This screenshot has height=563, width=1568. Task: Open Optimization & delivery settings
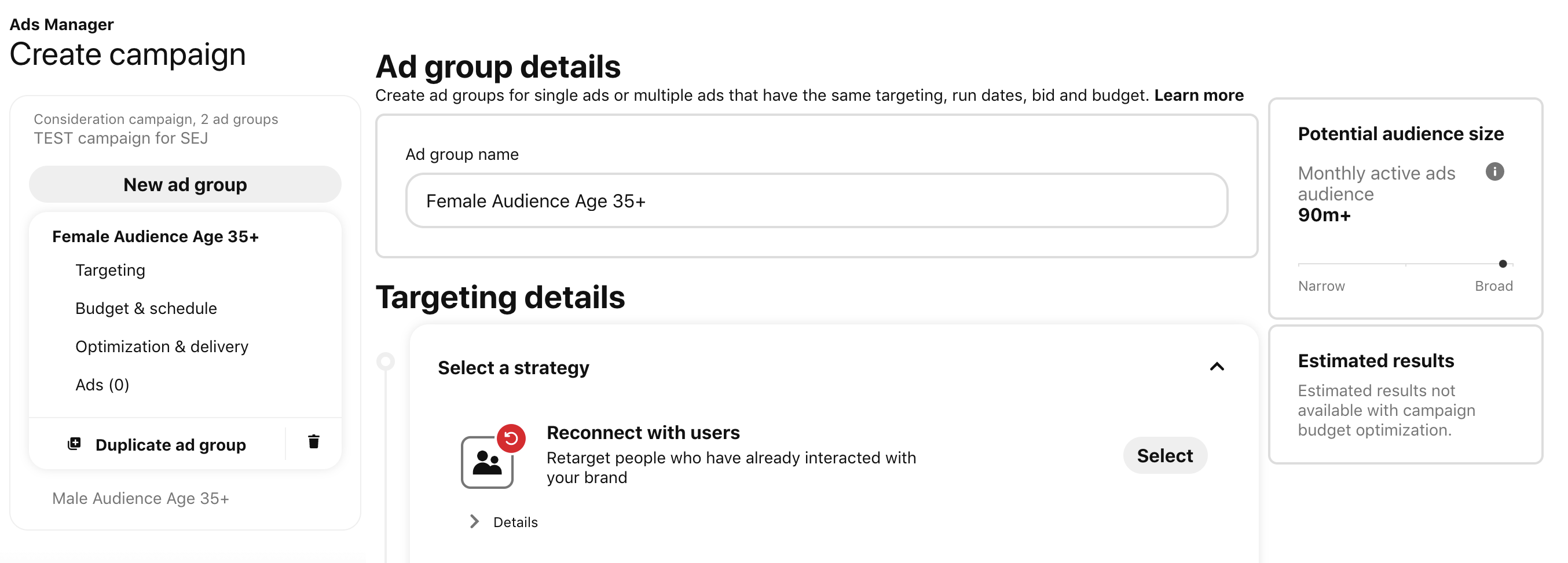pyautogui.click(x=162, y=346)
